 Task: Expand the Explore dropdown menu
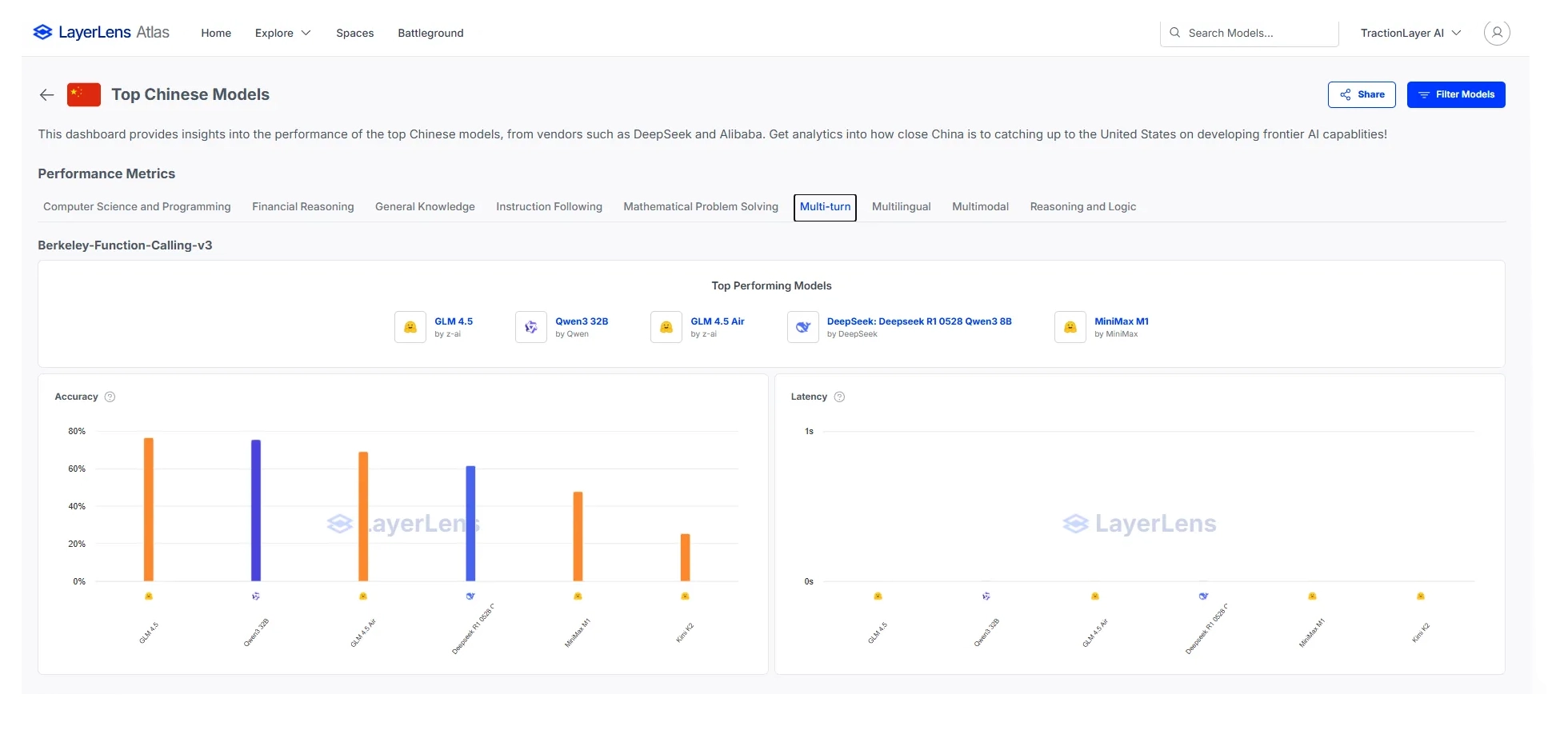[x=282, y=33]
